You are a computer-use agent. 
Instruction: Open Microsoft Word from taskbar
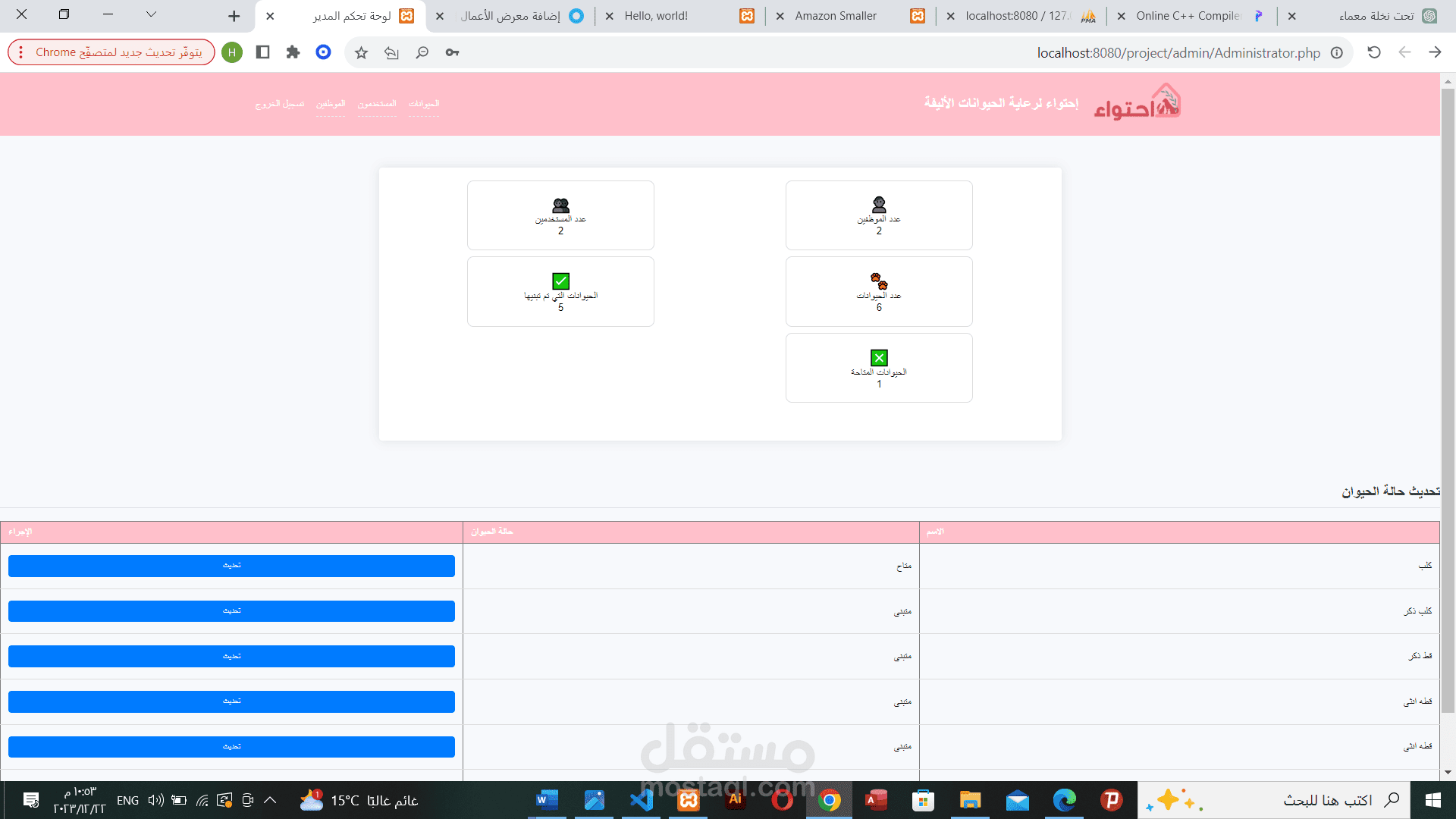tap(547, 800)
